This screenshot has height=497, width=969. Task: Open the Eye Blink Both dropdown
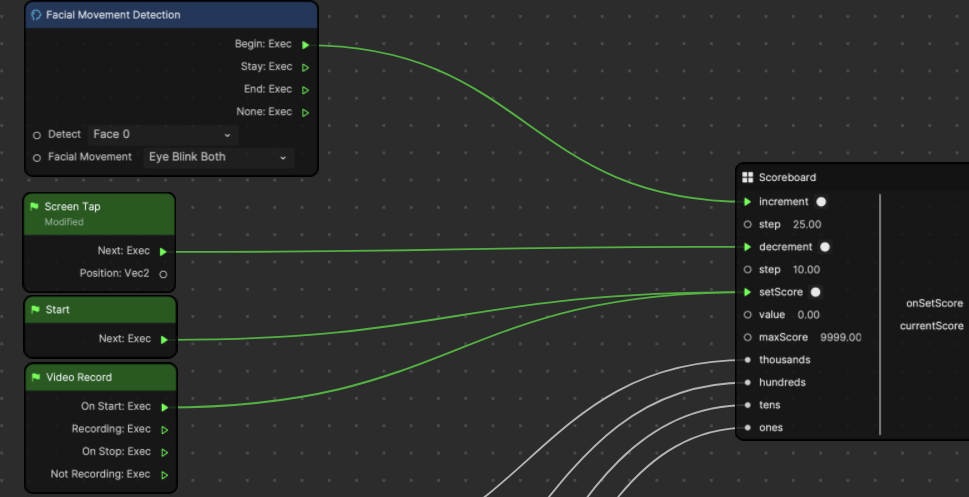(x=219, y=157)
